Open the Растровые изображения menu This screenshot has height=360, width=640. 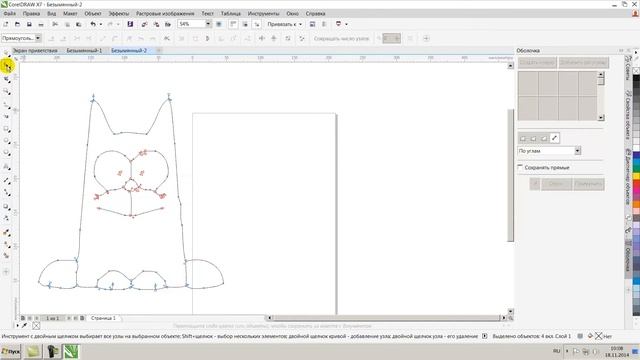pos(165,13)
